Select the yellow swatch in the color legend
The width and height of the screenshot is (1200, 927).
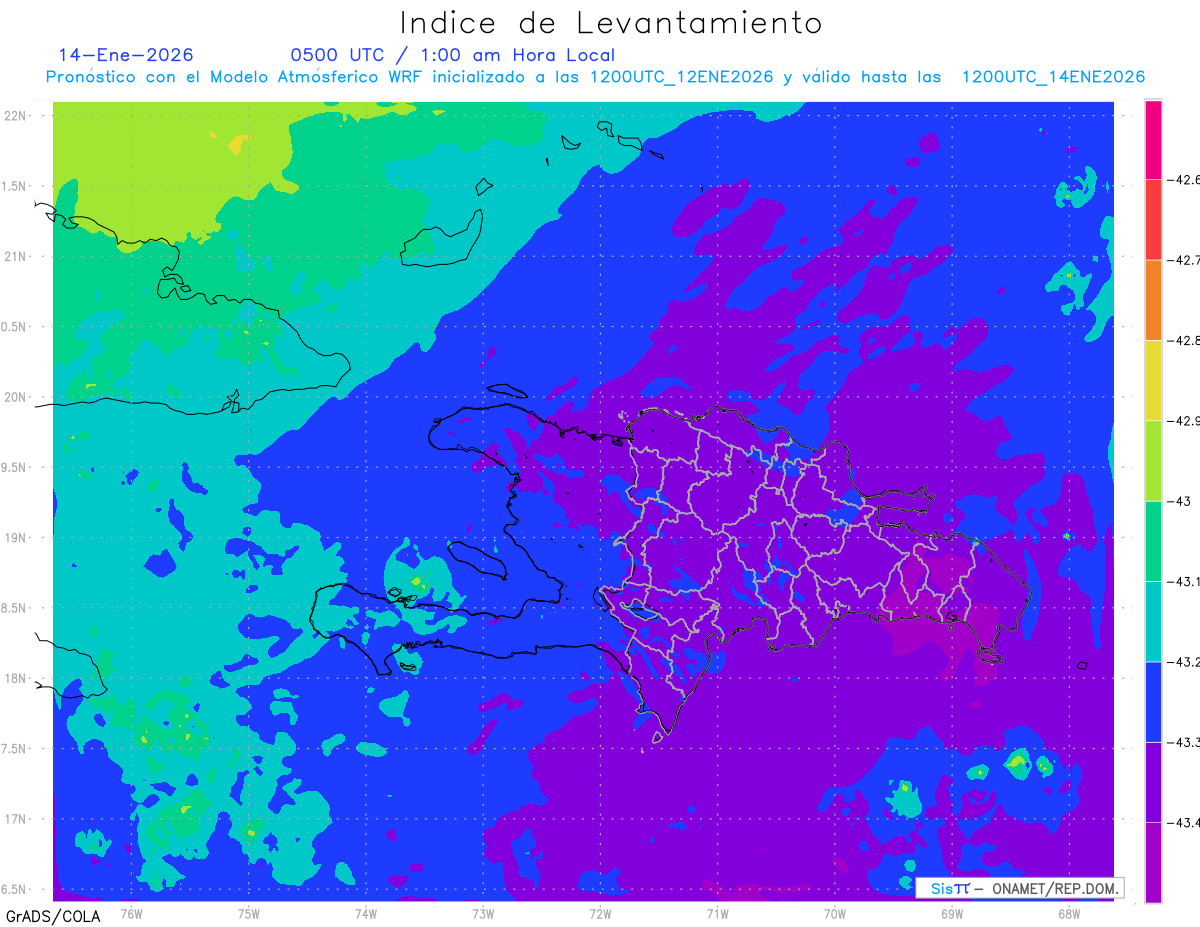click(1153, 380)
